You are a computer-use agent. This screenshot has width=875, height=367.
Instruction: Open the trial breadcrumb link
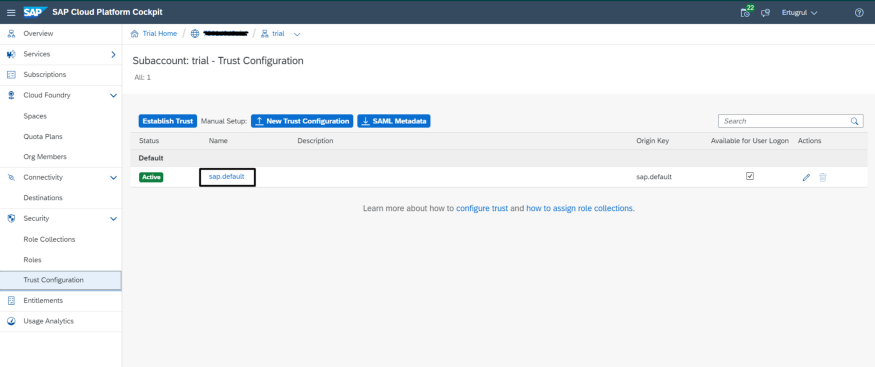tap(278, 34)
